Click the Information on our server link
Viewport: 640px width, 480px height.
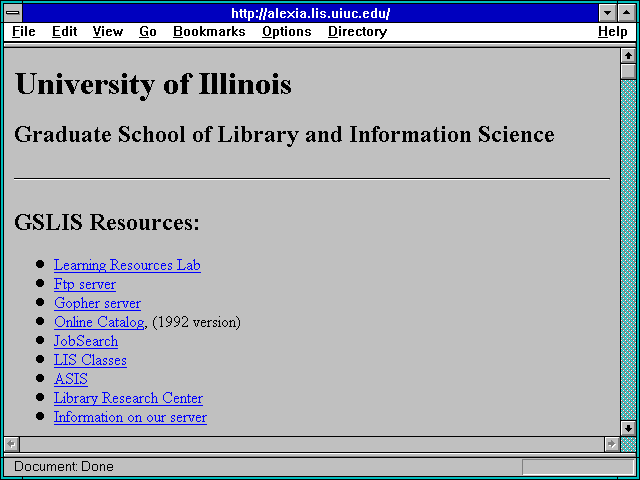[130, 418]
